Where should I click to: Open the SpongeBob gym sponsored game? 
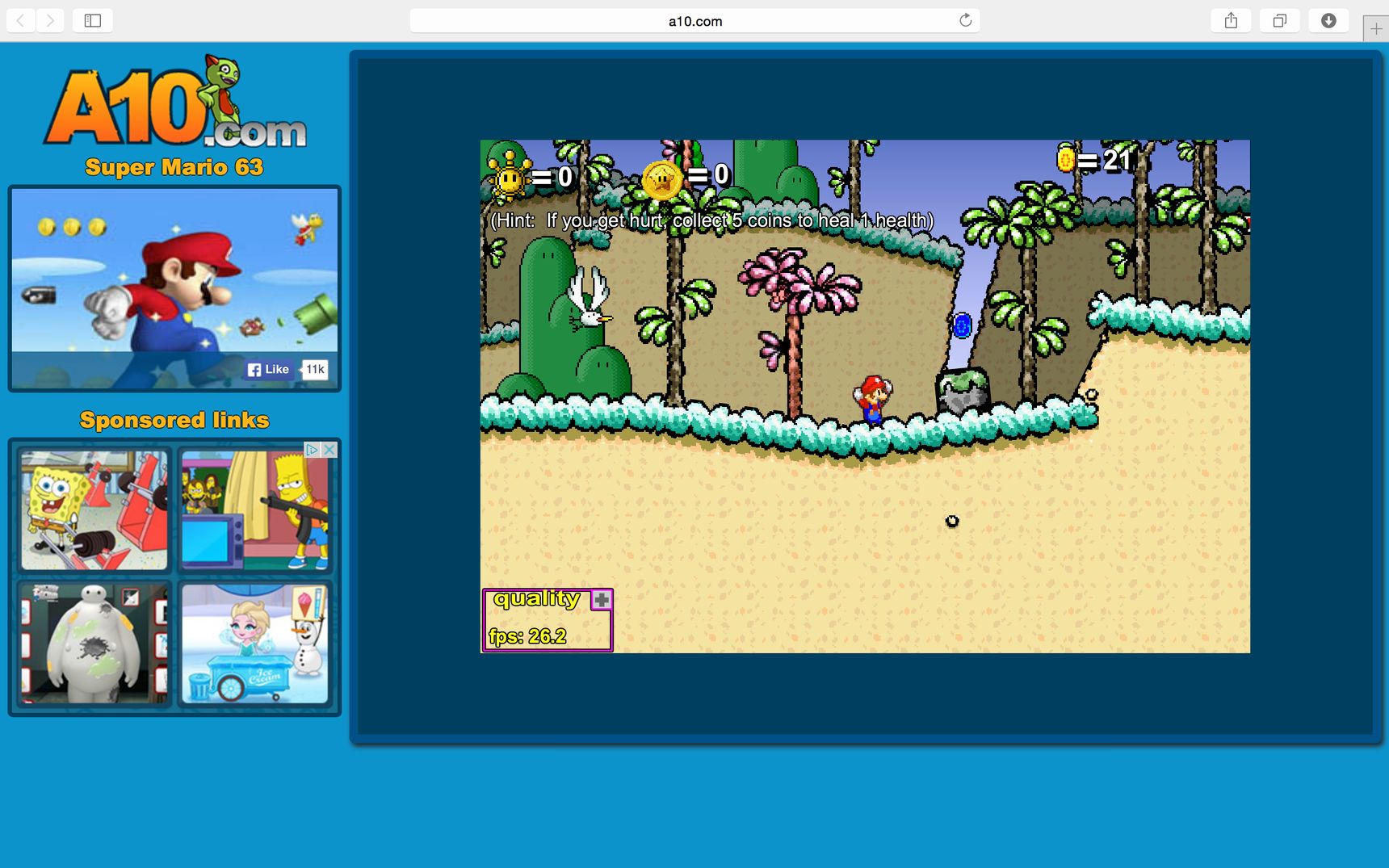pyautogui.click(x=94, y=509)
